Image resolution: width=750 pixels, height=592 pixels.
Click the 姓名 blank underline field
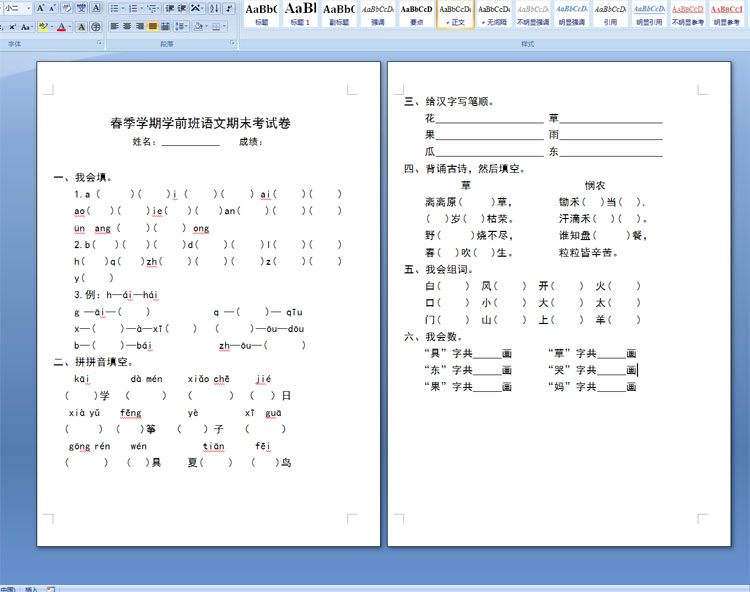(190, 143)
